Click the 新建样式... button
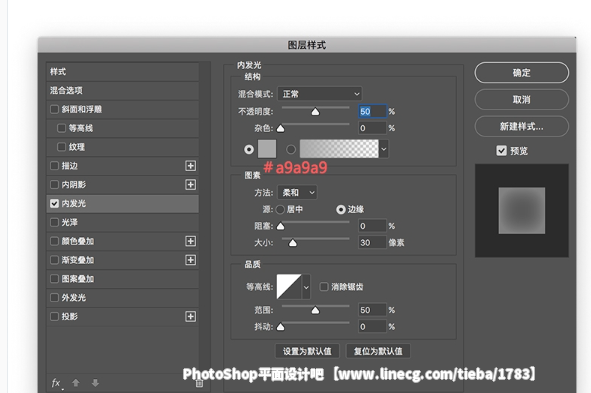The width and height of the screenshot is (591, 393). (522, 126)
